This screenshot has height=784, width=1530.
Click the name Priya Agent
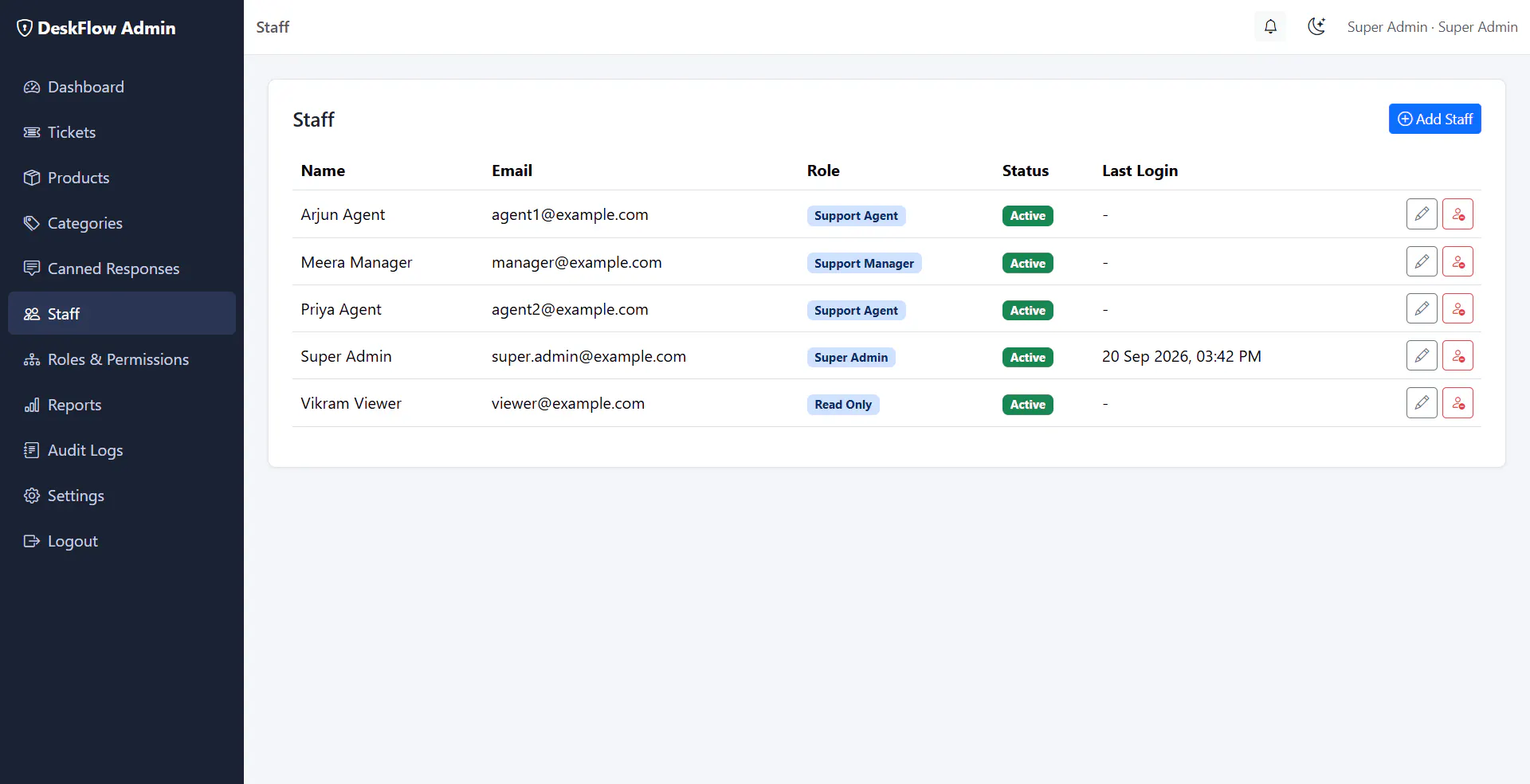coord(341,309)
